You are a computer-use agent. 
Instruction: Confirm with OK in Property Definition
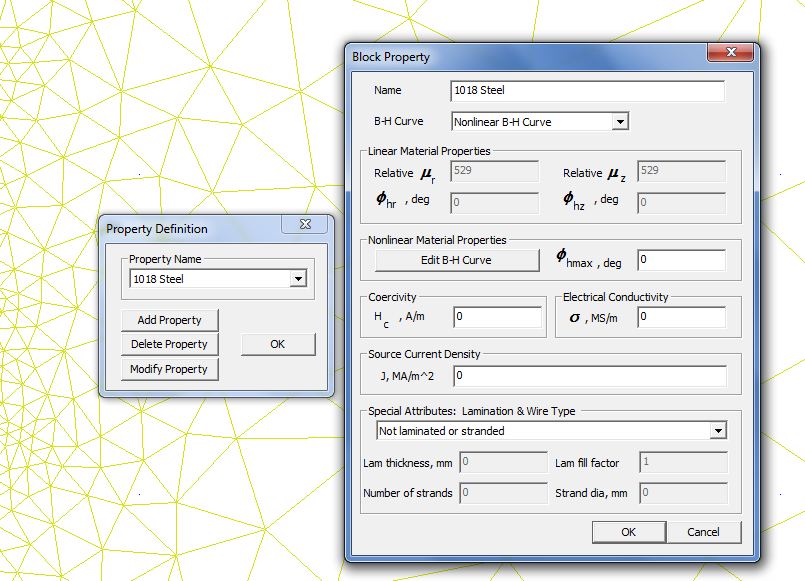pos(278,344)
